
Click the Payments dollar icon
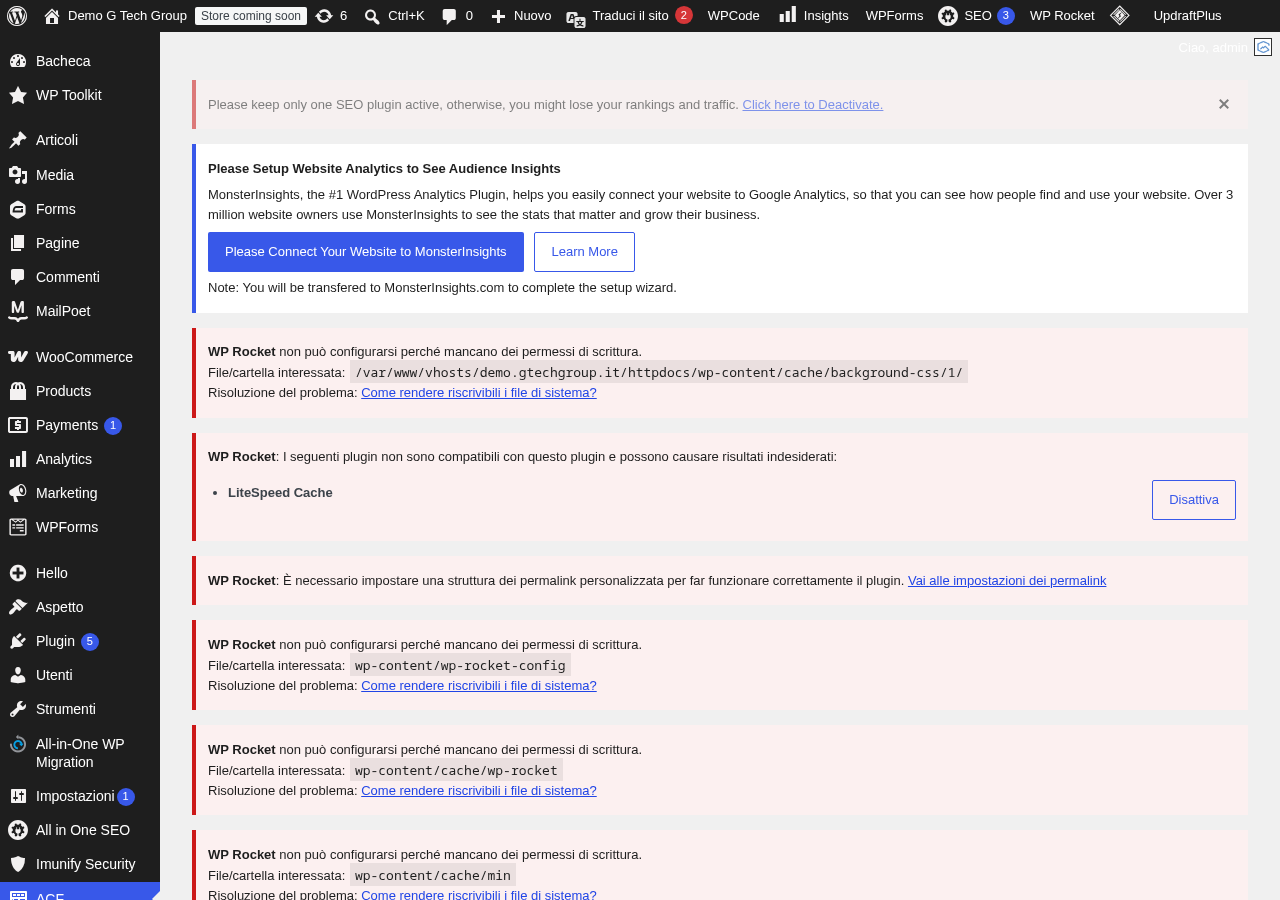[18, 425]
